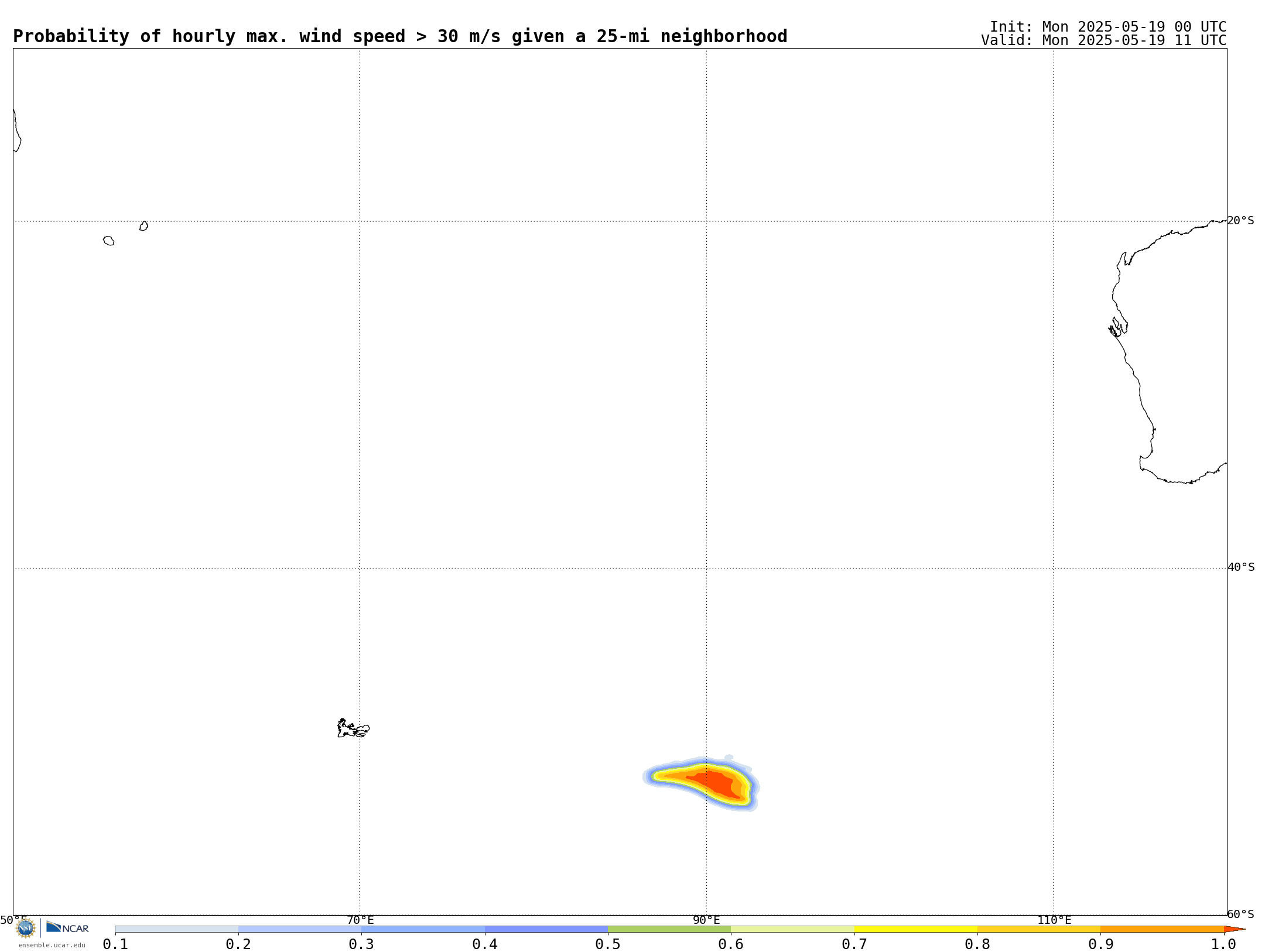This screenshot has height=952, width=1265.
Task: Click the 0.1 colorbar tick label
Action: pos(115,944)
